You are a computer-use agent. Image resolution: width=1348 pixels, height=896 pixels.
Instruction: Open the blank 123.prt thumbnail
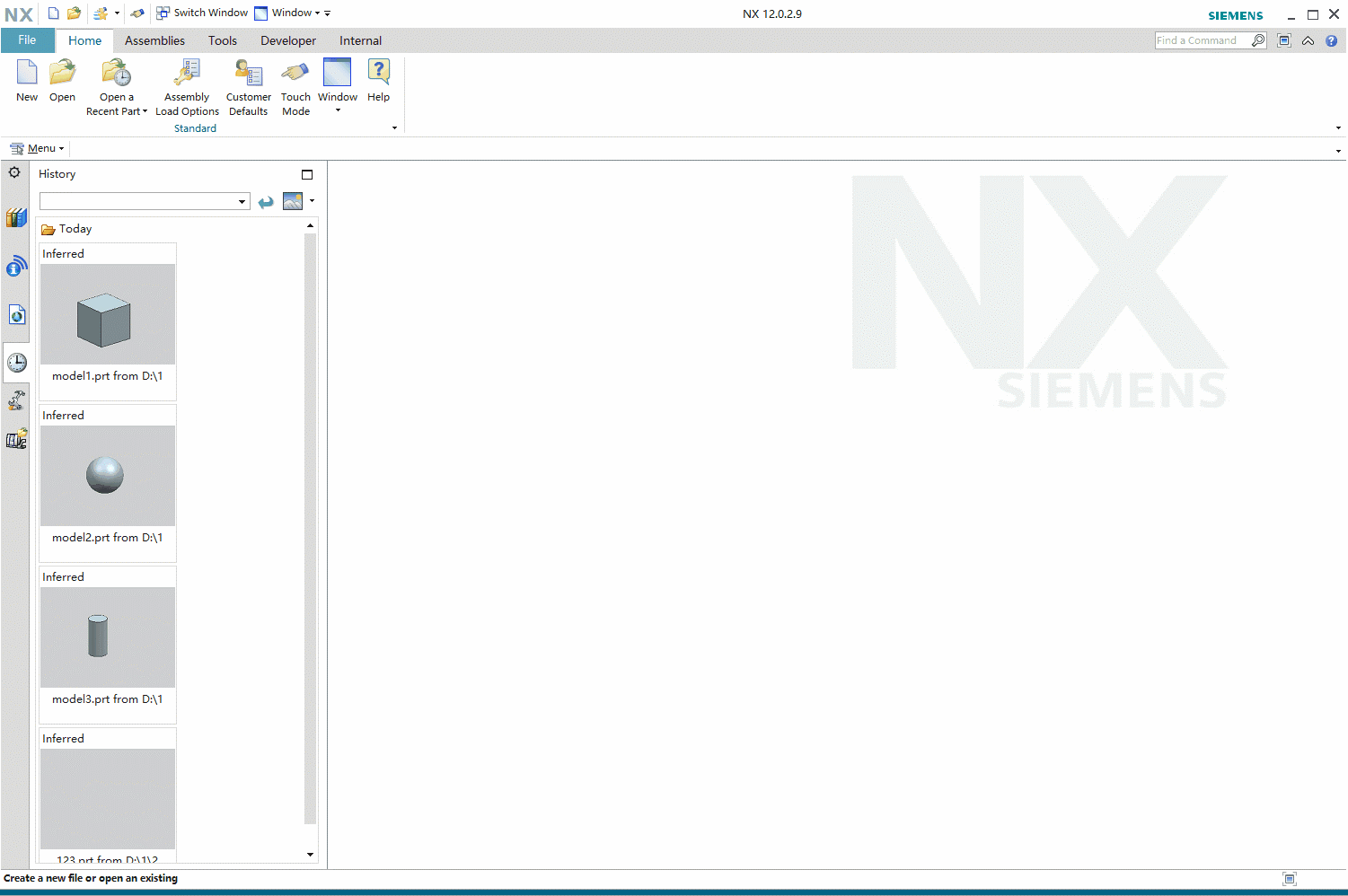tap(108, 799)
